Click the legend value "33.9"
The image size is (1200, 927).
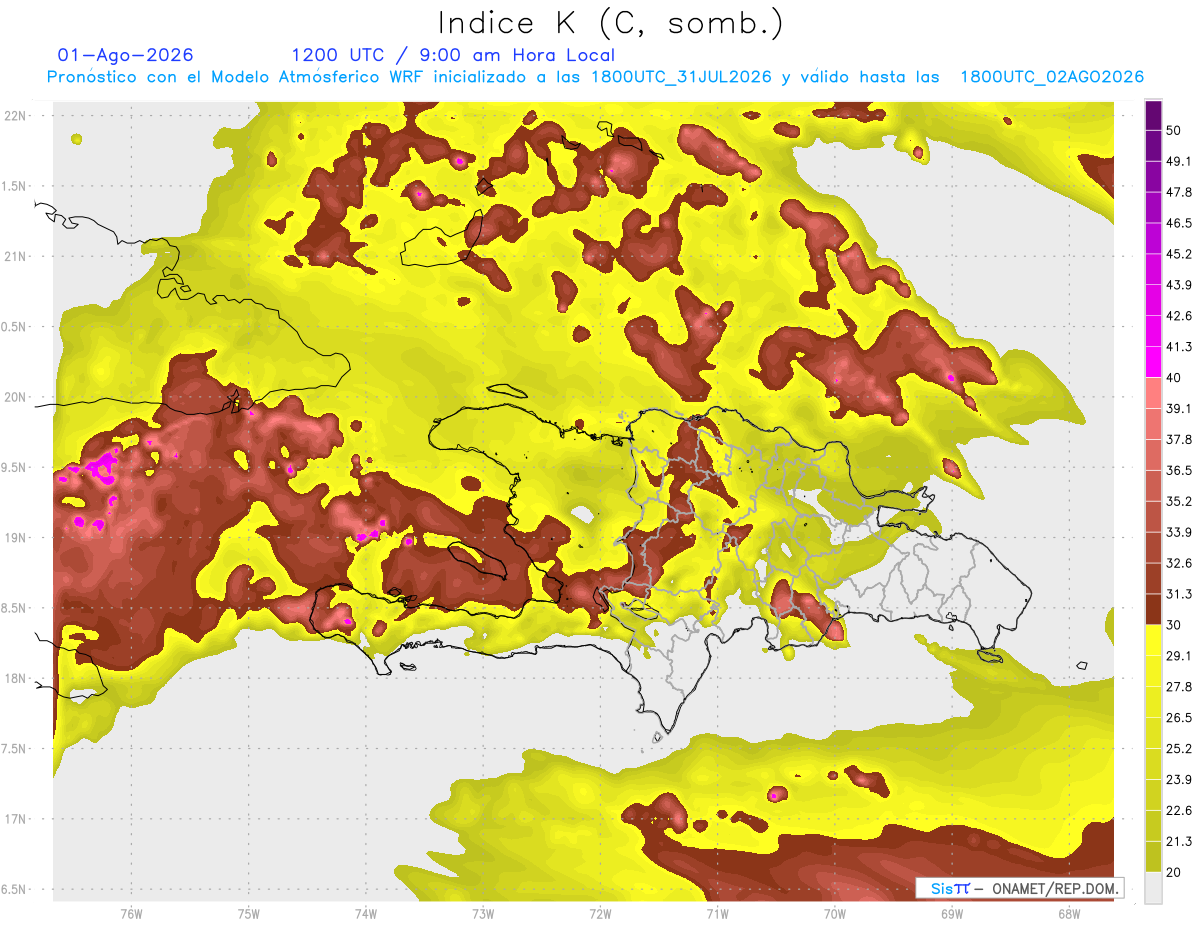pos(1179,532)
